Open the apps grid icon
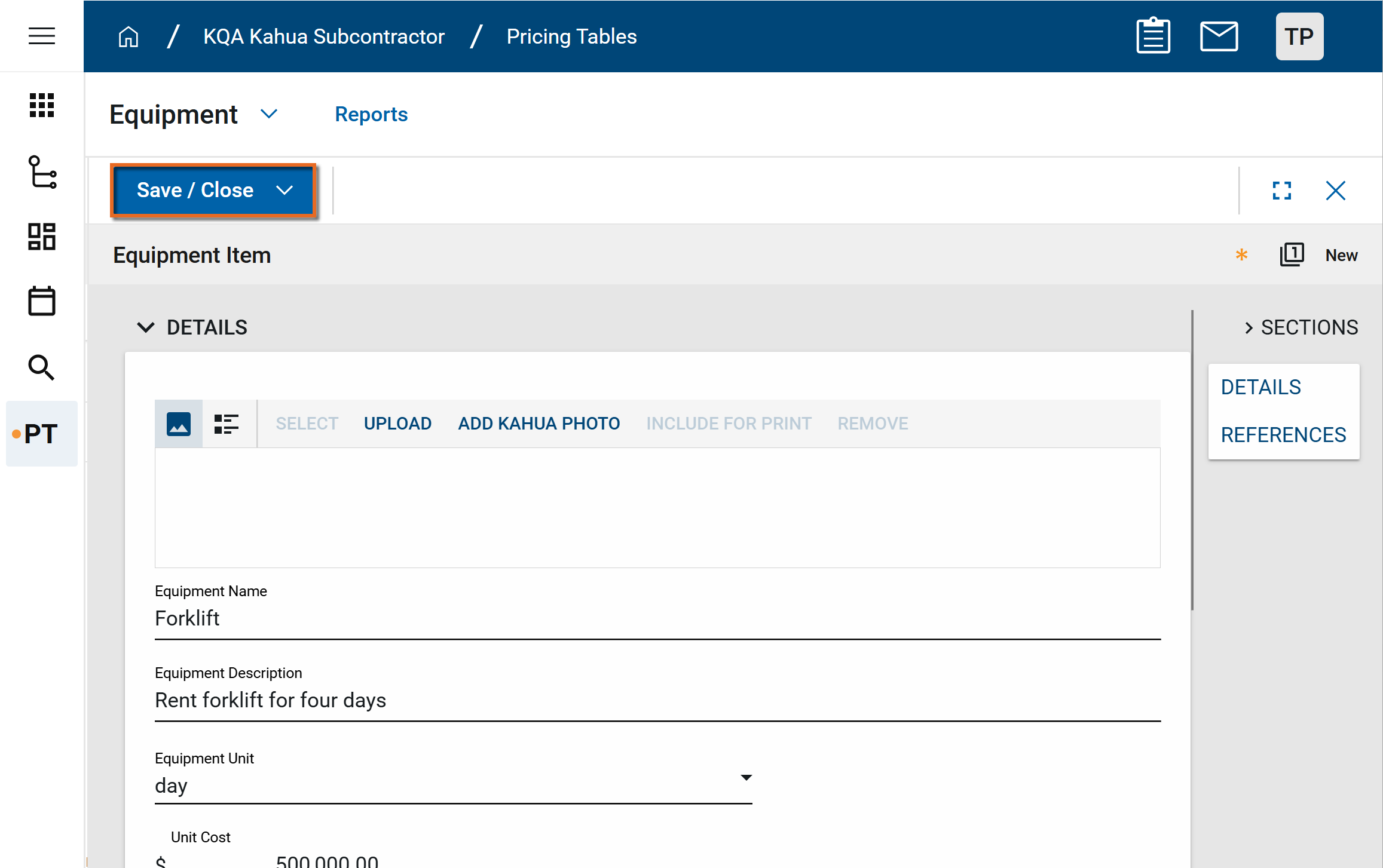The width and height of the screenshot is (1383, 868). 41,105
